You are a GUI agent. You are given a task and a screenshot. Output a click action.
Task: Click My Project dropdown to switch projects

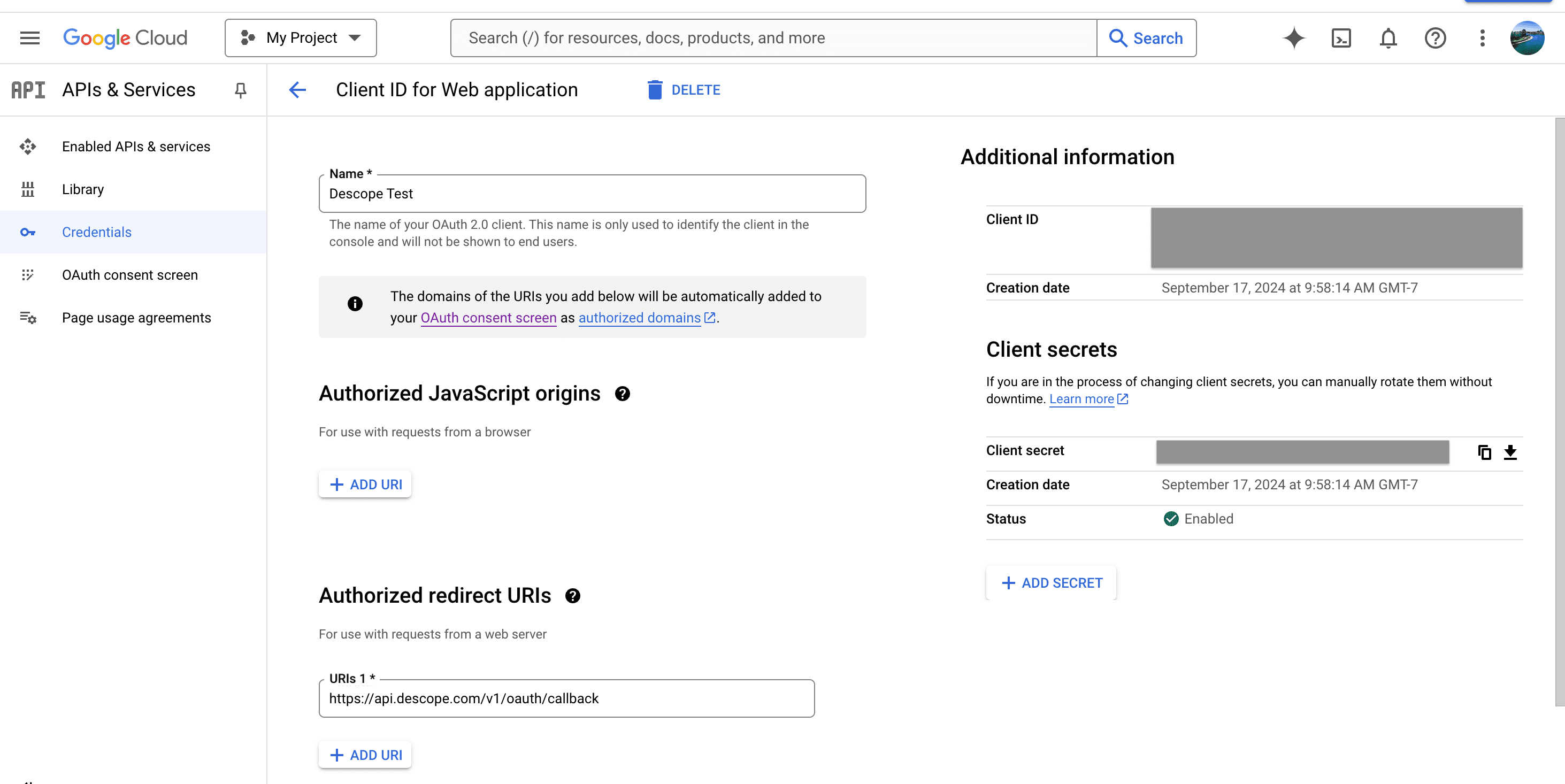[300, 38]
